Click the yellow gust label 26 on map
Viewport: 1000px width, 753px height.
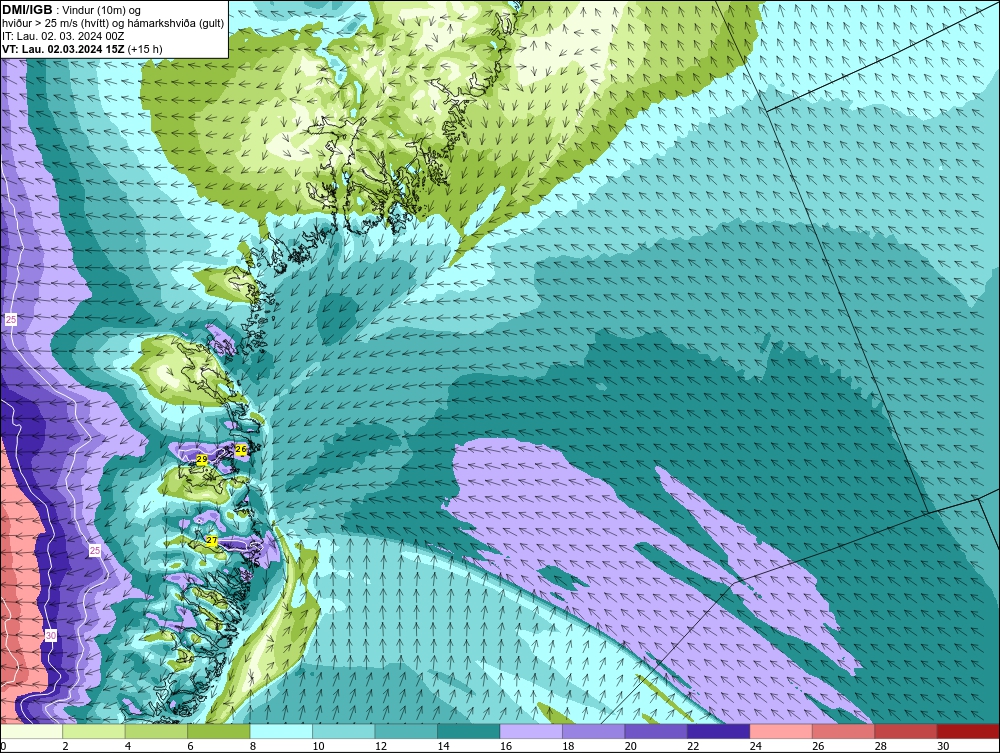click(x=241, y=449)
